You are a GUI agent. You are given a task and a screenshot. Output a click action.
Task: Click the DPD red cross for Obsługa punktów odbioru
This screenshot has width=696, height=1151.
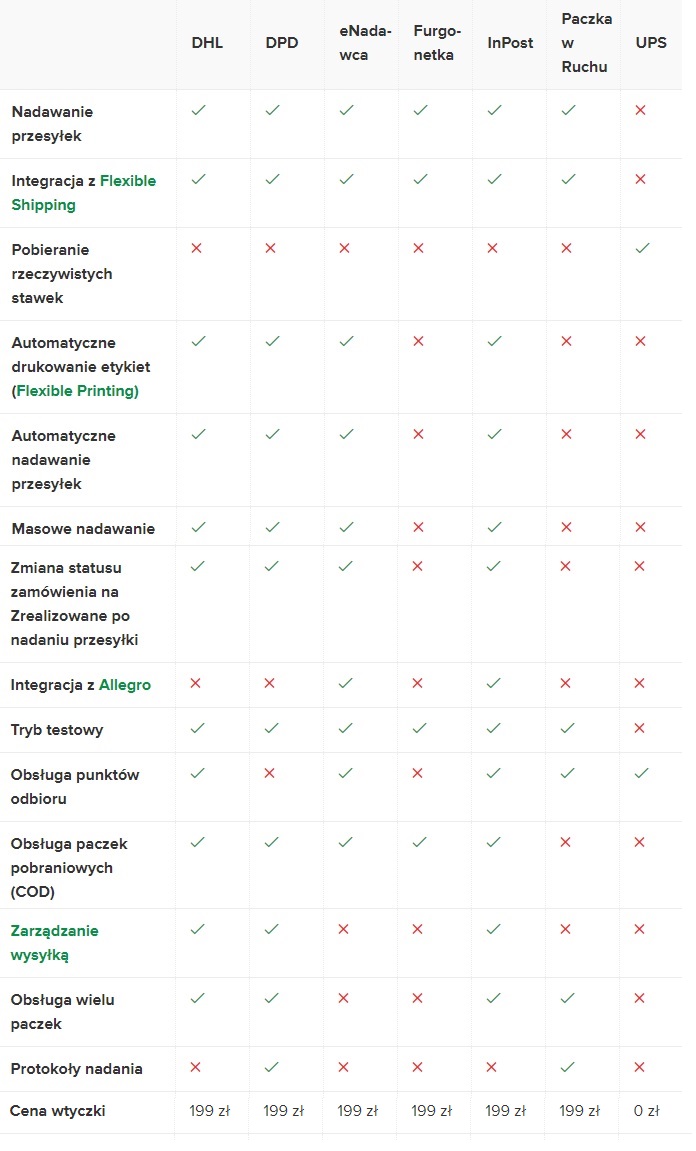pyautogui.click(x=270, y=773)
